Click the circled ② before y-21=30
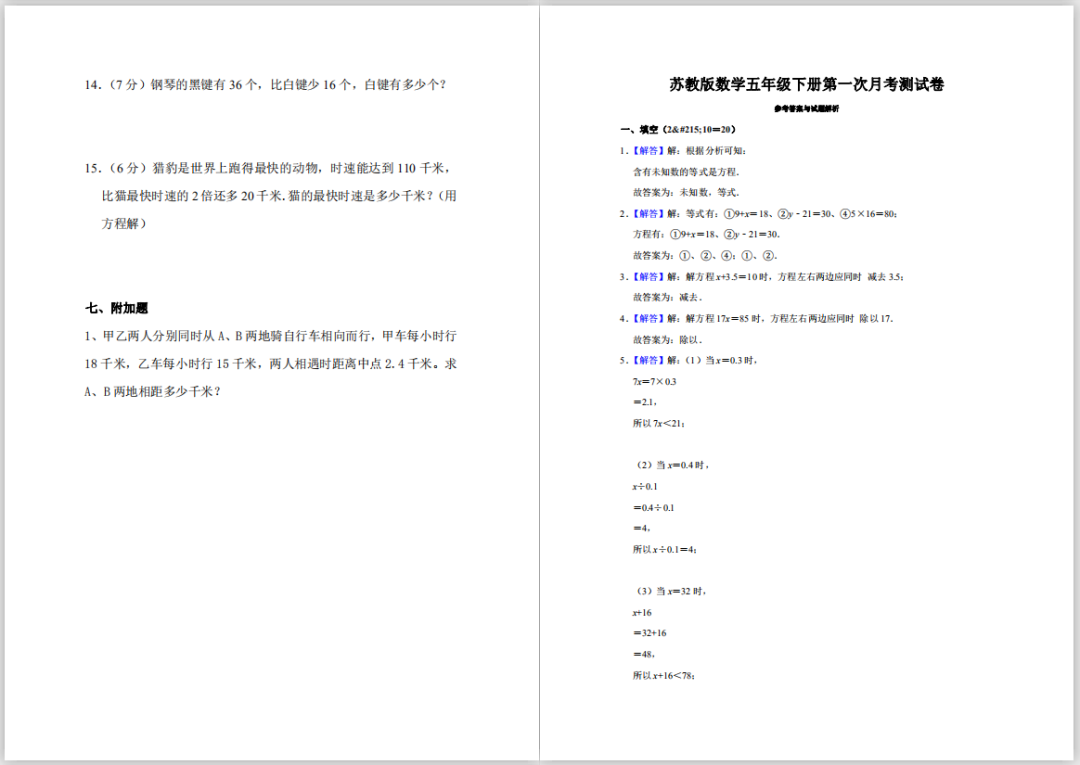This screenshot has height=765, width=1080. (x=781, y=213)
